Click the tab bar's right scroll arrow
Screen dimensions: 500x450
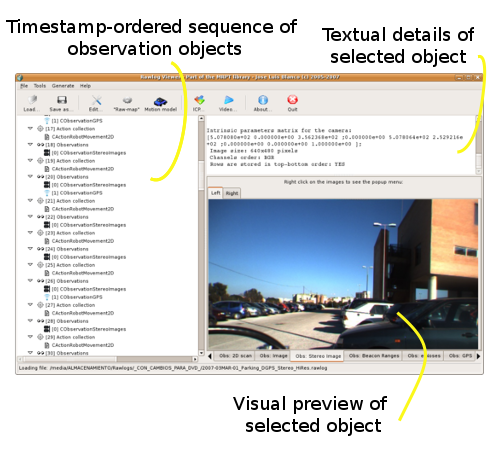tap(478, 356)
